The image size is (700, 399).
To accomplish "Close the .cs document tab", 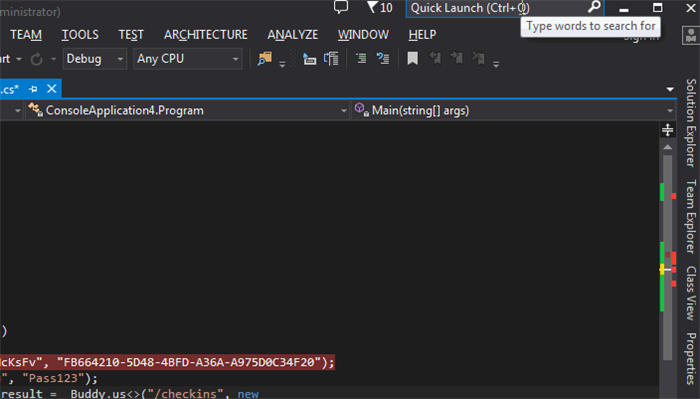I will point(52,89).
